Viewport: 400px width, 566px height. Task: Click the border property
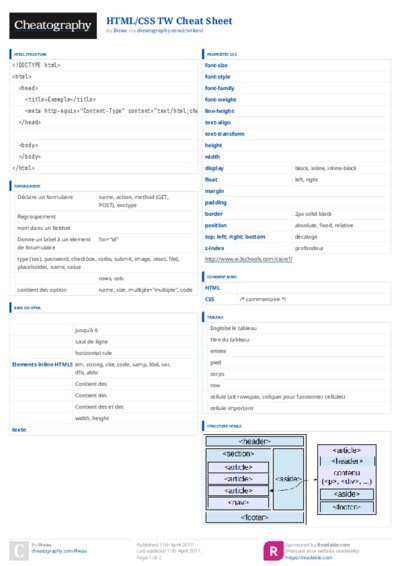coord(214,214)
